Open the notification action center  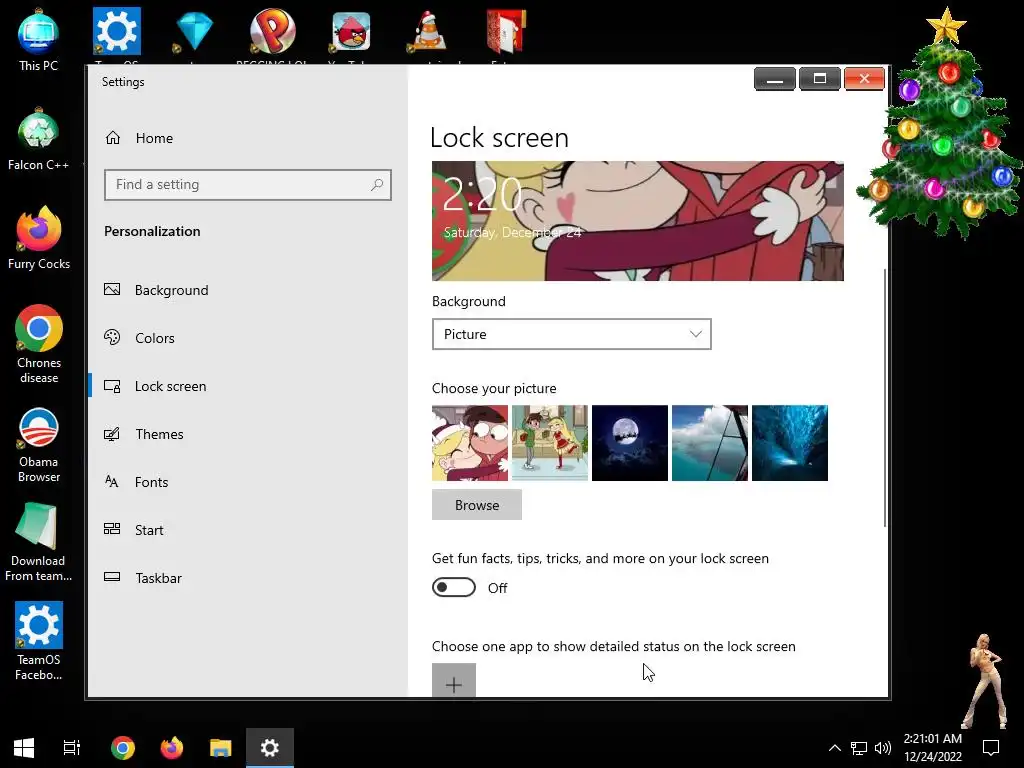pyautogui.click(x=991, y=748)
